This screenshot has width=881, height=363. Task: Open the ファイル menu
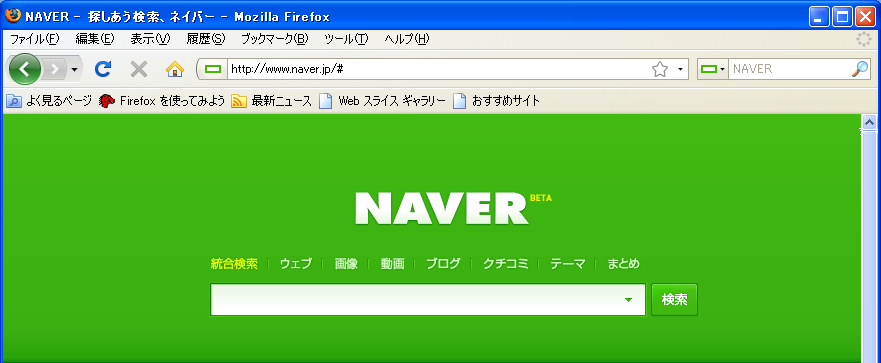pyautogui.click(x=35, y=39)
